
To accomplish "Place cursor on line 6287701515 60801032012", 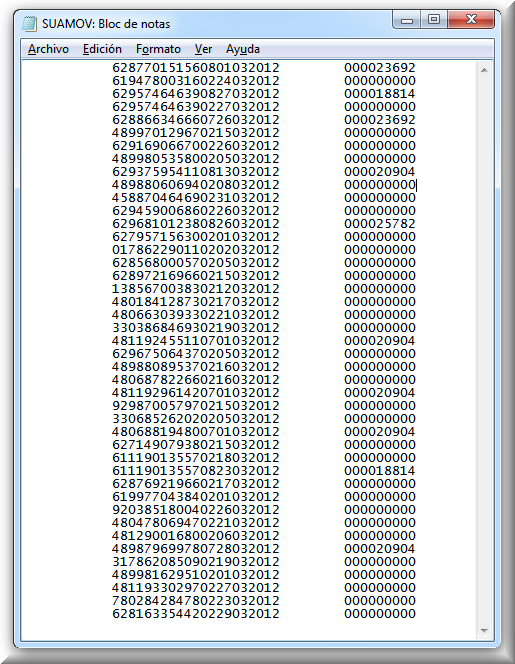I will click(x=196, y=68).
